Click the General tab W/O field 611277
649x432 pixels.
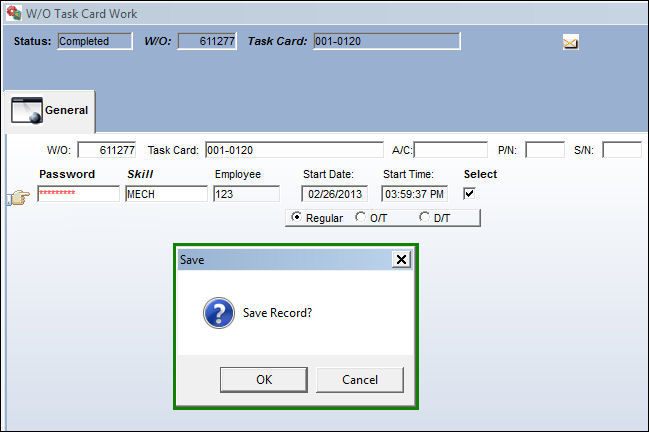pos(107,150)
